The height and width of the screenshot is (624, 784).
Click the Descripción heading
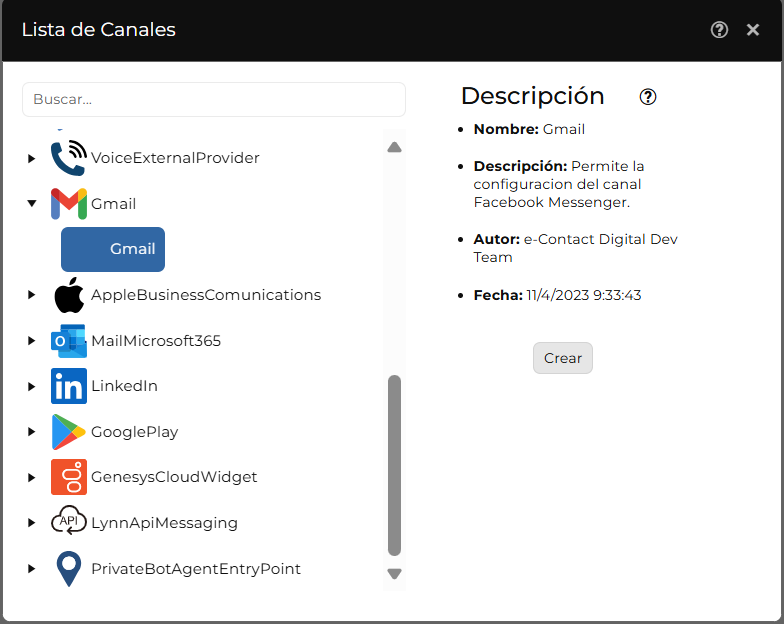pos(532,96)
